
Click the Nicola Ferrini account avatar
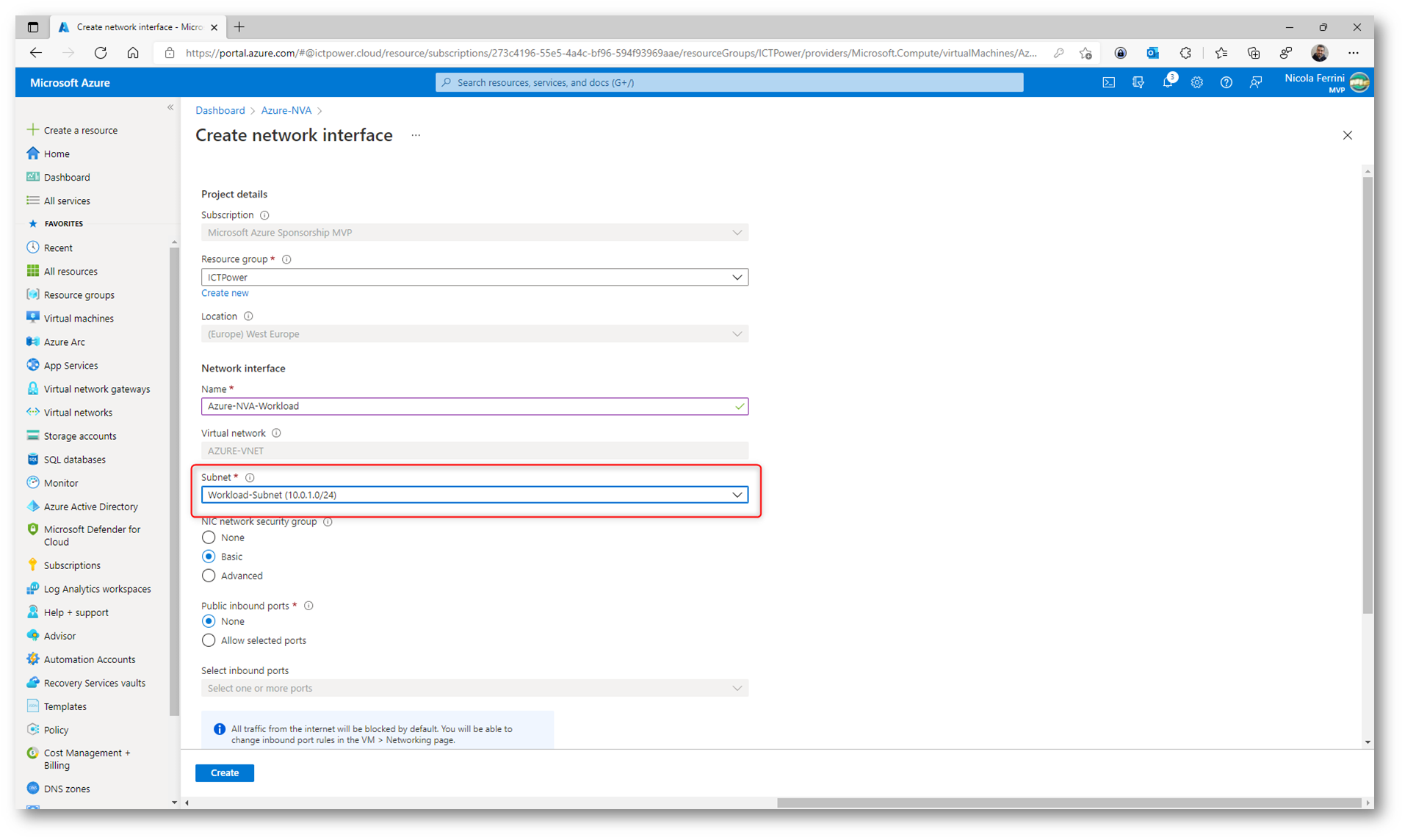1359,82
